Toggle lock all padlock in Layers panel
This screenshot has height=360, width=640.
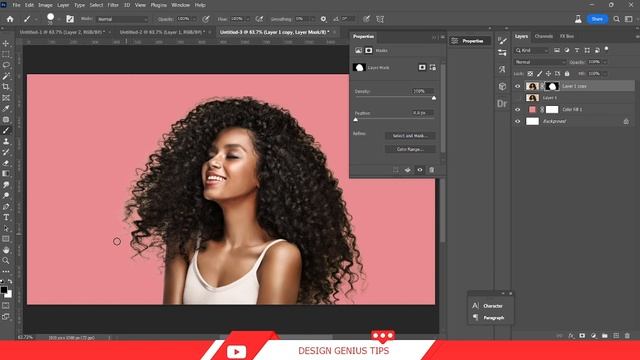coord(567,74)
